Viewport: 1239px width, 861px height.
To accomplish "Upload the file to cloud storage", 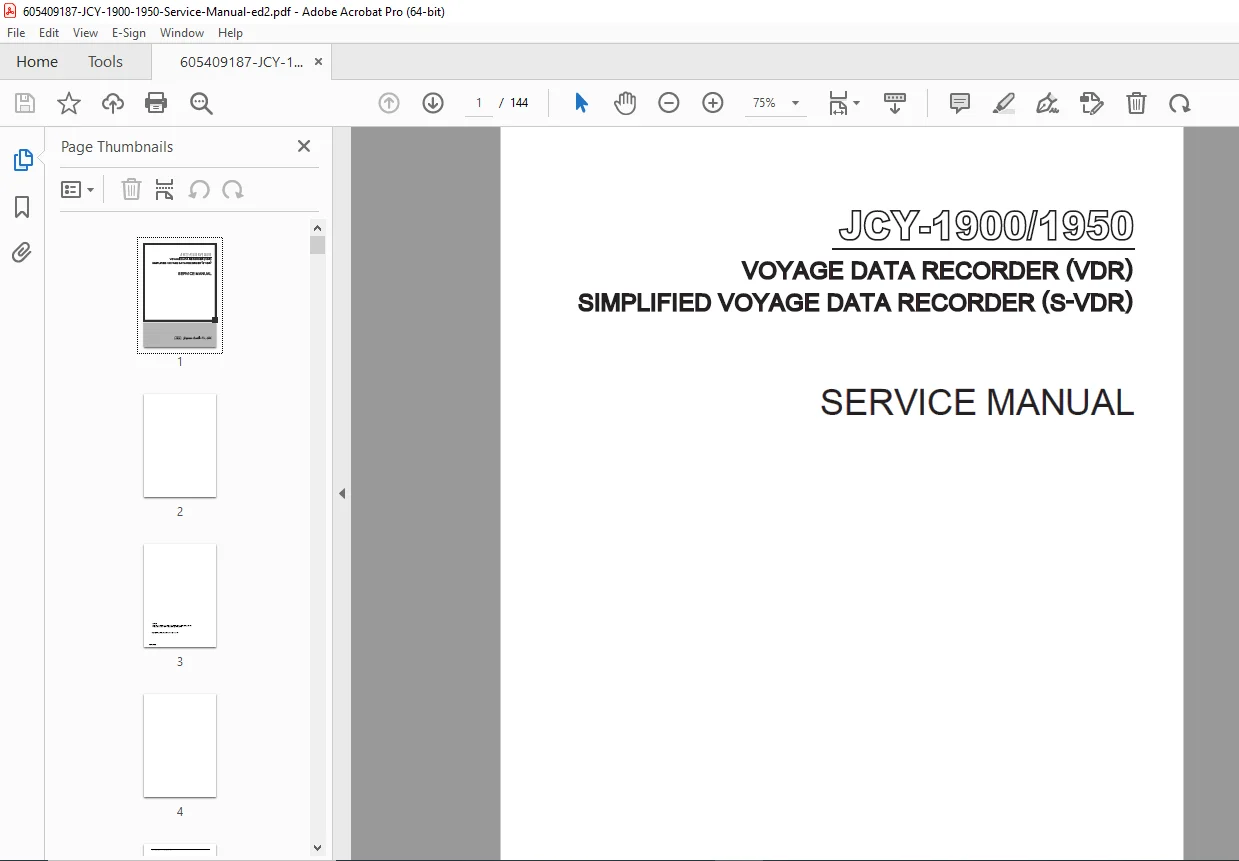I will tap(113, 103).
